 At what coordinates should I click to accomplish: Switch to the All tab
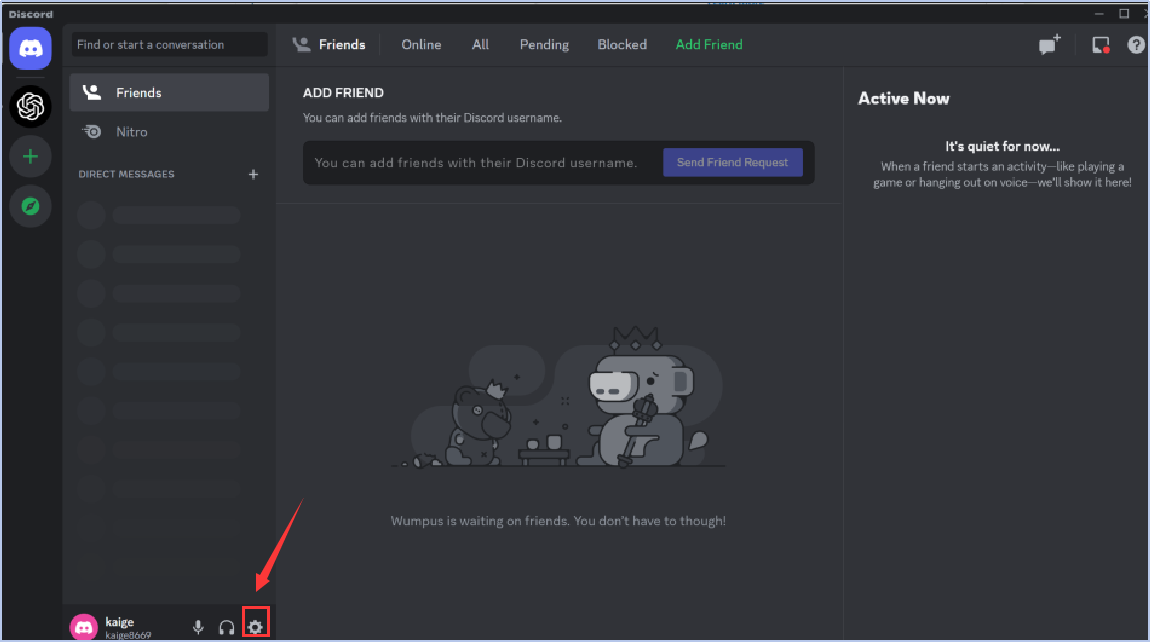coord(480,45)
